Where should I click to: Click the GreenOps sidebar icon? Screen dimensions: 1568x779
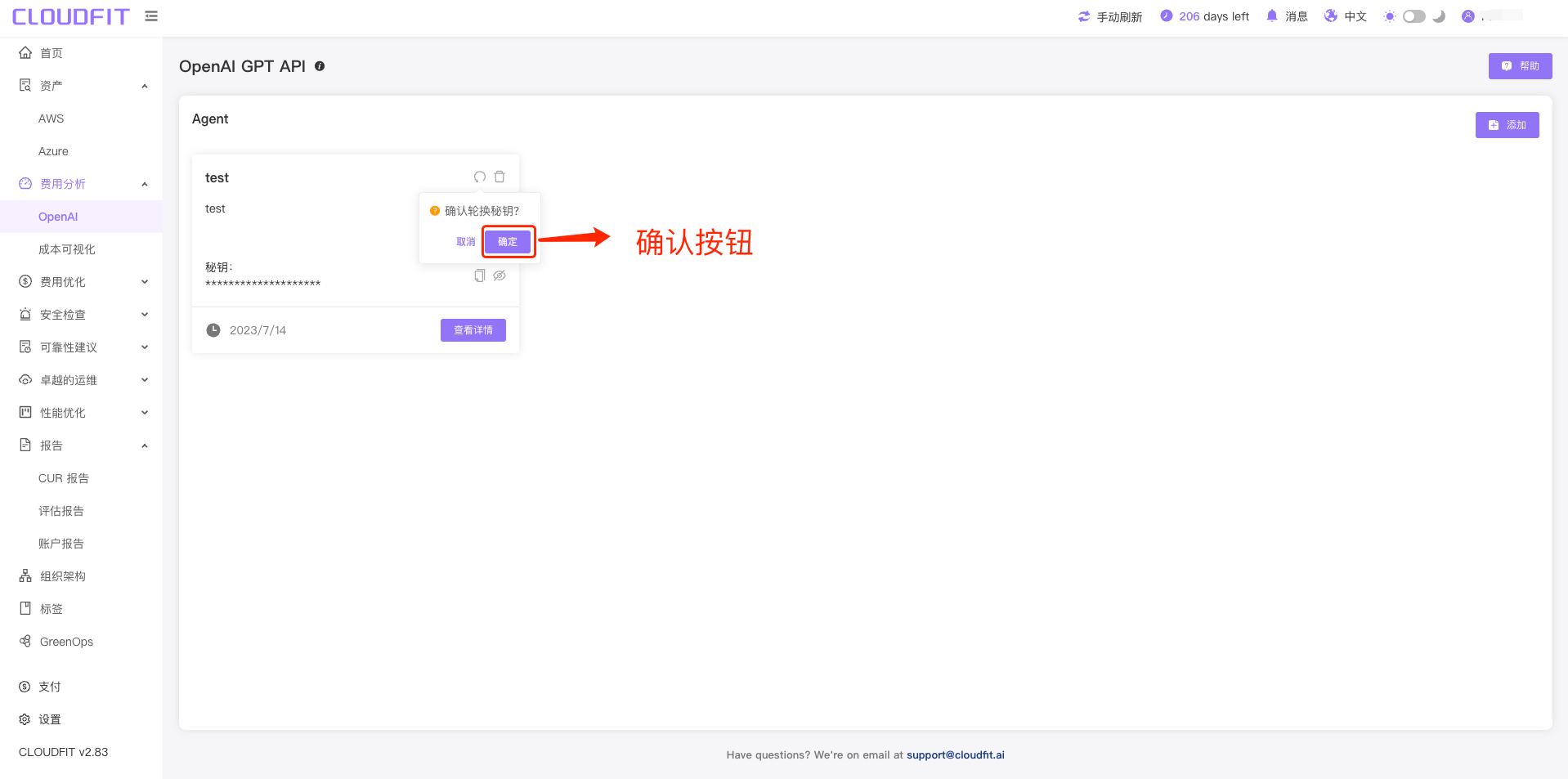25,641
